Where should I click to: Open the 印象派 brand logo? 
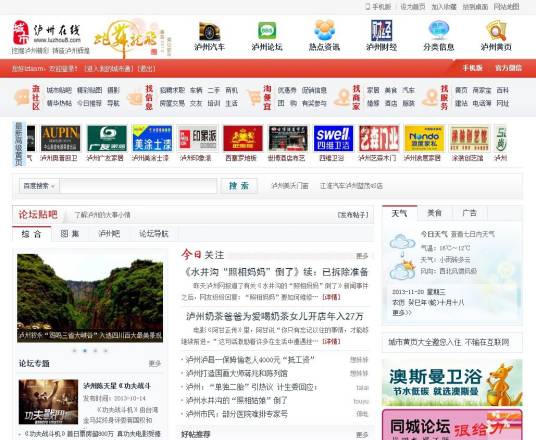tap(198, 138)
